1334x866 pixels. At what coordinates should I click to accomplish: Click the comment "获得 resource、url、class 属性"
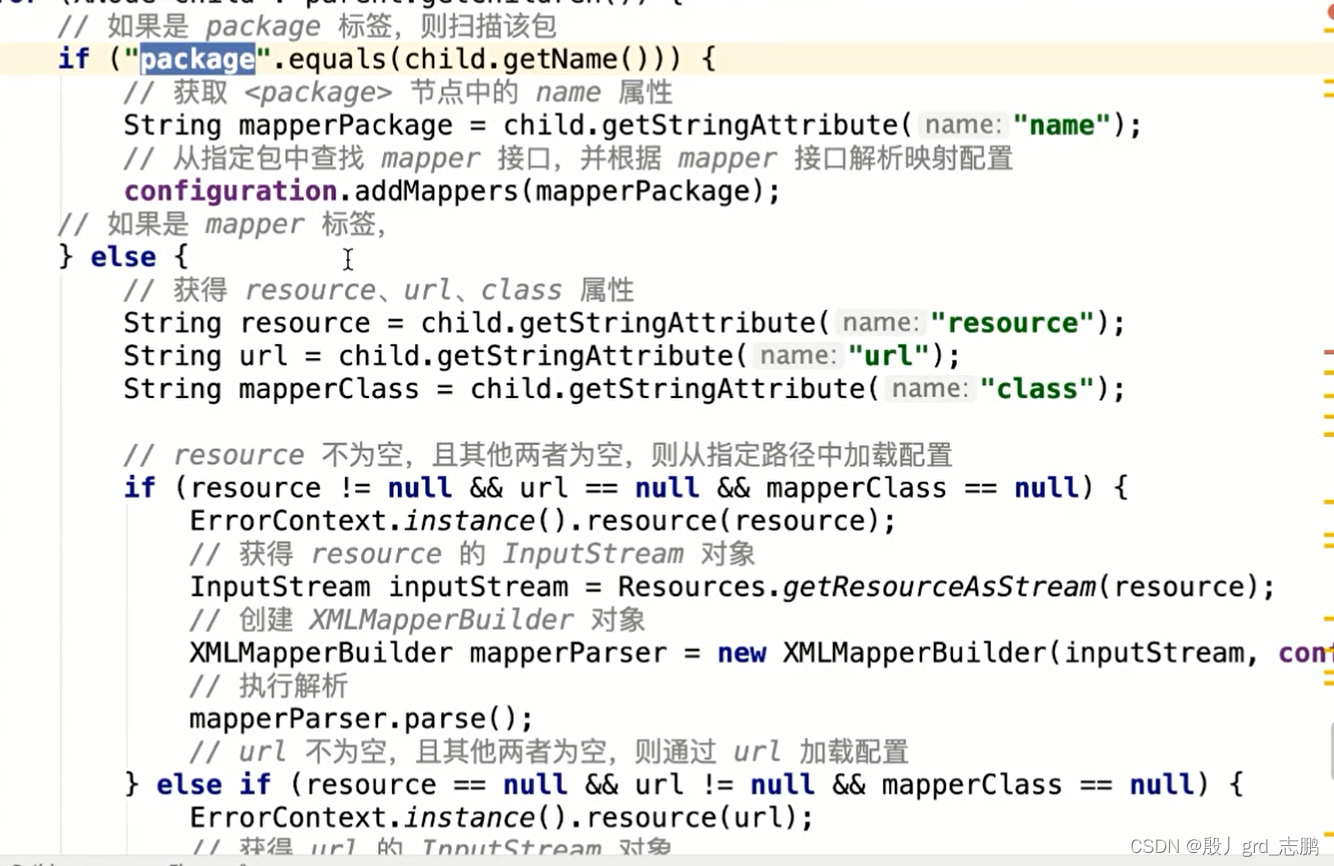click(379, 290)
